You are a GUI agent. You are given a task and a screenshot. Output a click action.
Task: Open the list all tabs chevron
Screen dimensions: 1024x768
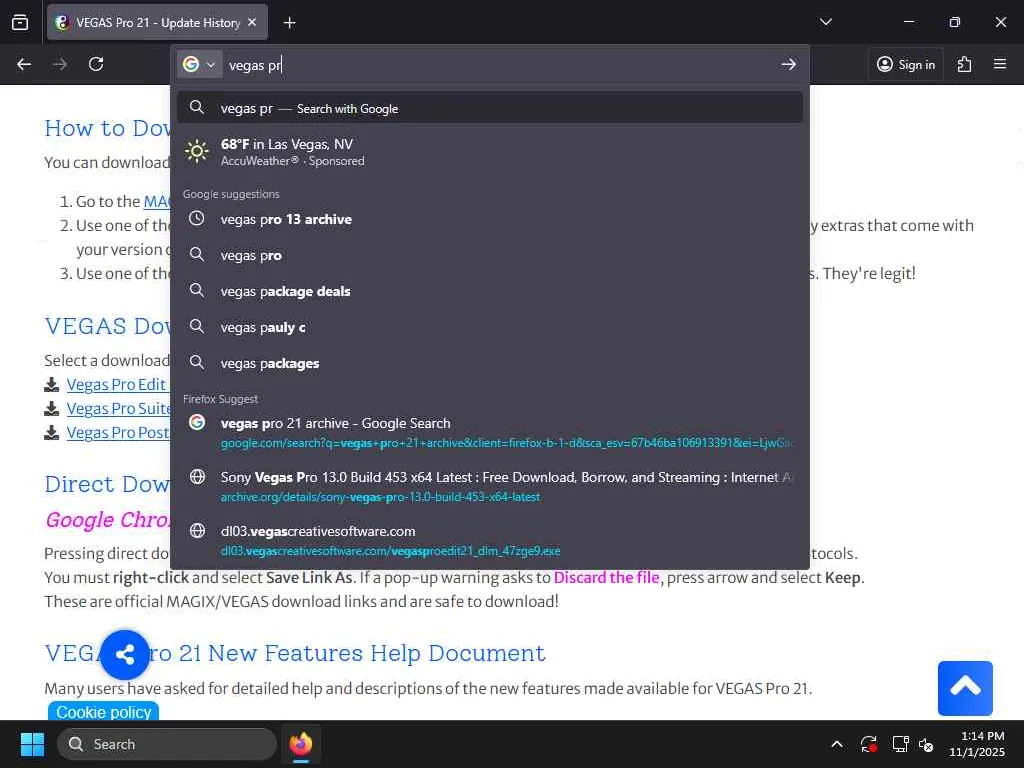coord(825,22)
